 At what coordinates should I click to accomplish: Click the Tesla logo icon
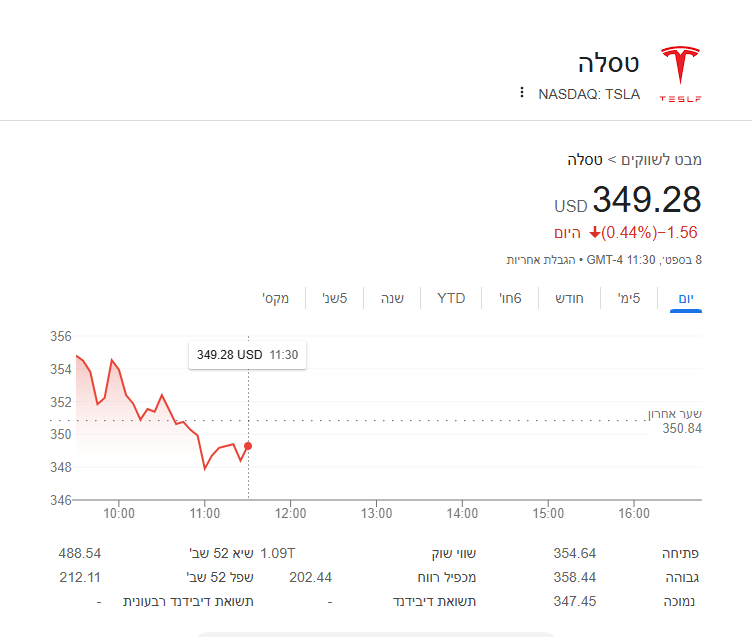pyautogui.click(x=680, y=74)
